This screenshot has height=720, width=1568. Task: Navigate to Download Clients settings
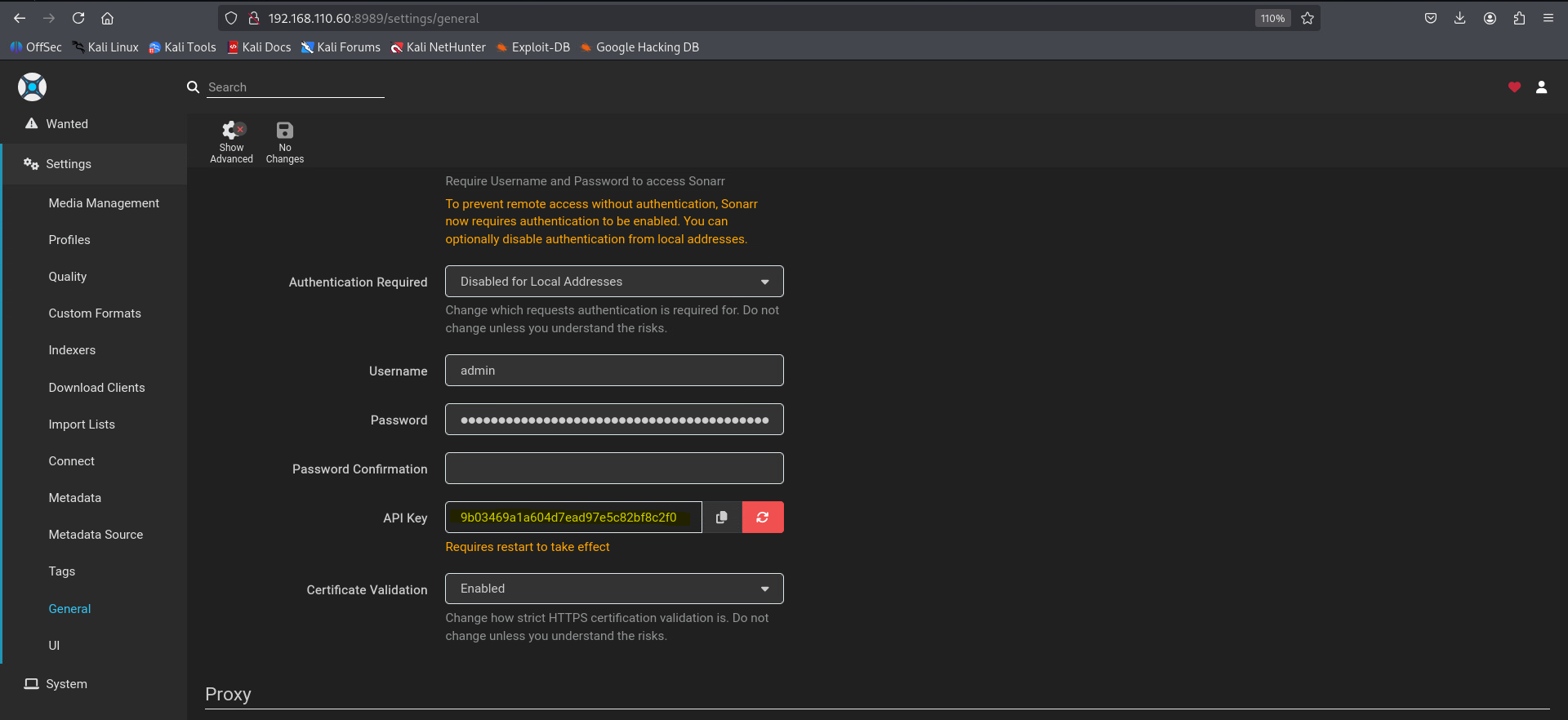tap(96, 388)
